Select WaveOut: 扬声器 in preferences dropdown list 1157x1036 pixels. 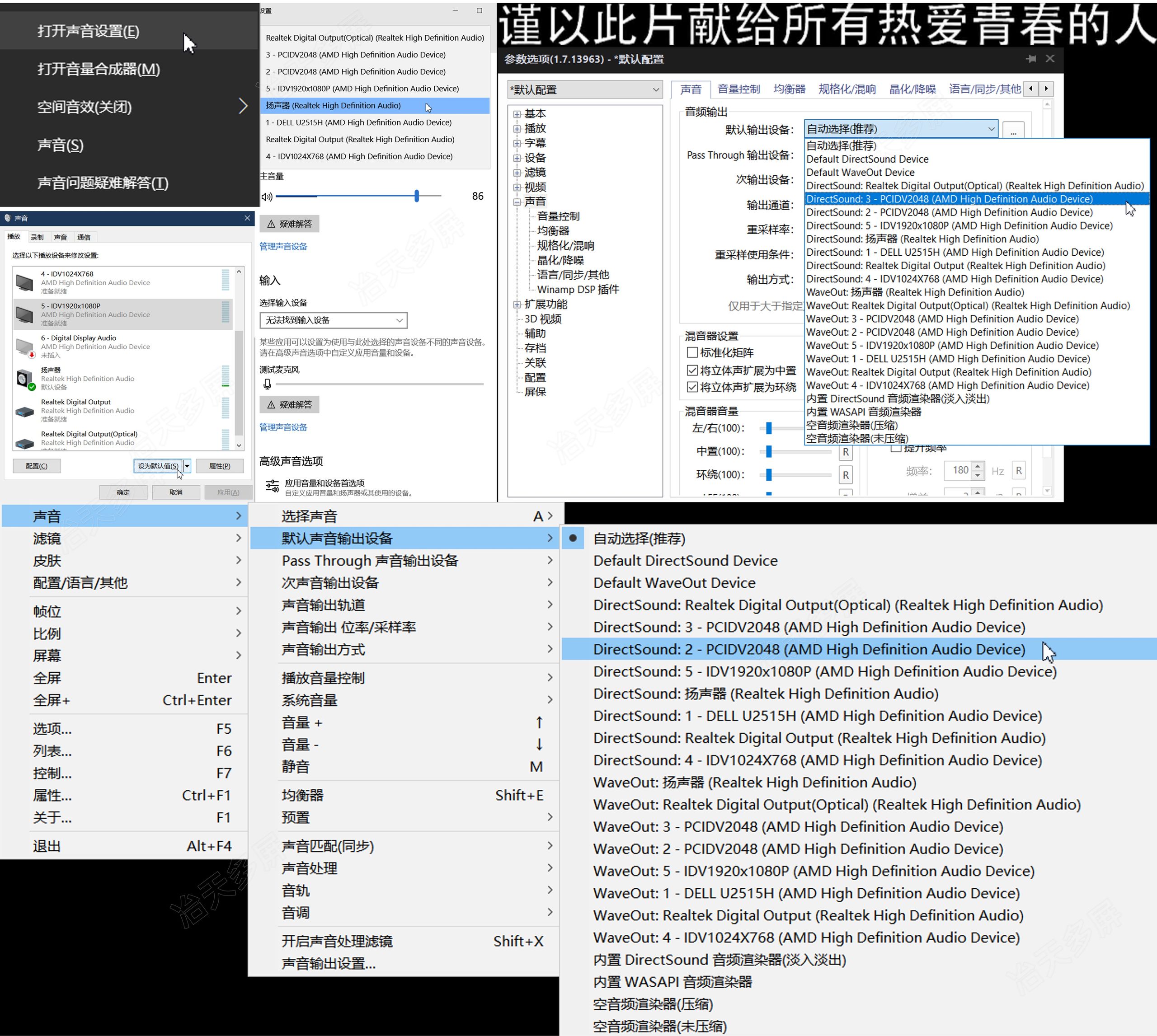pos(977,293)
